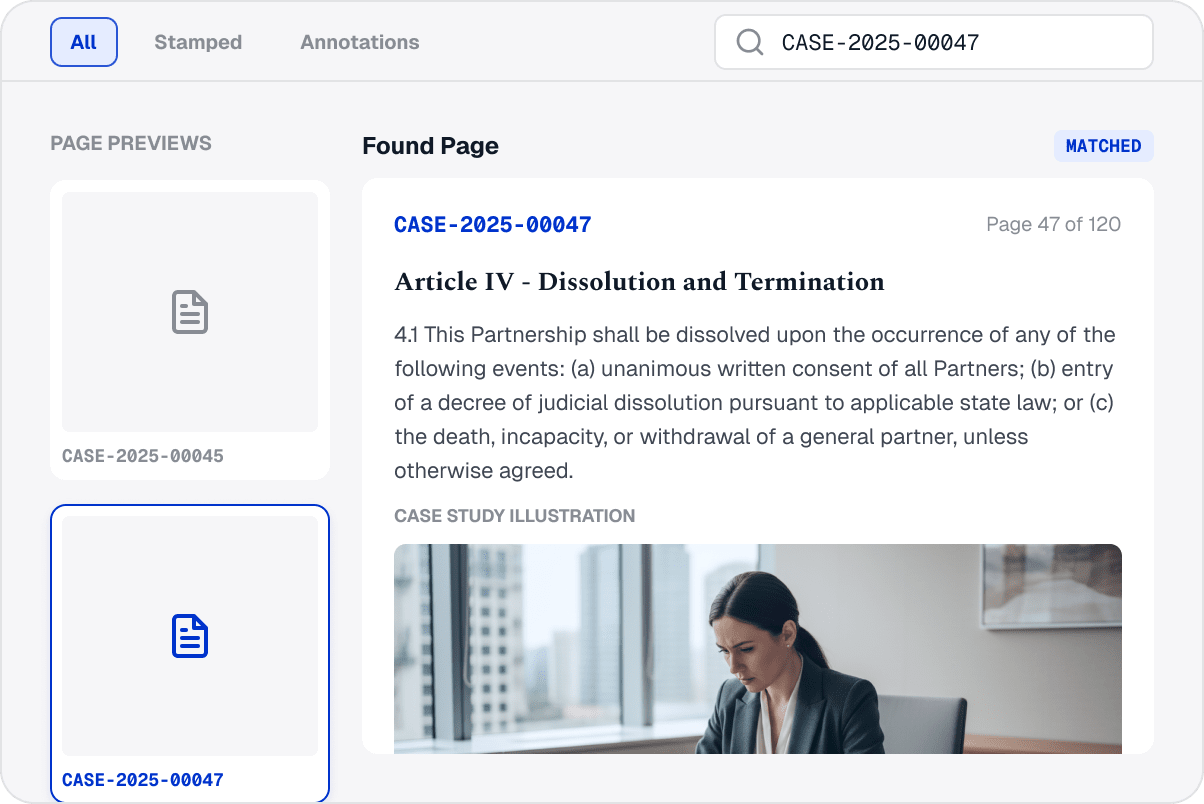Click the Article IV - Dissolution and Termination heading
The image size is (1204, 804).
tap(640, 282)
